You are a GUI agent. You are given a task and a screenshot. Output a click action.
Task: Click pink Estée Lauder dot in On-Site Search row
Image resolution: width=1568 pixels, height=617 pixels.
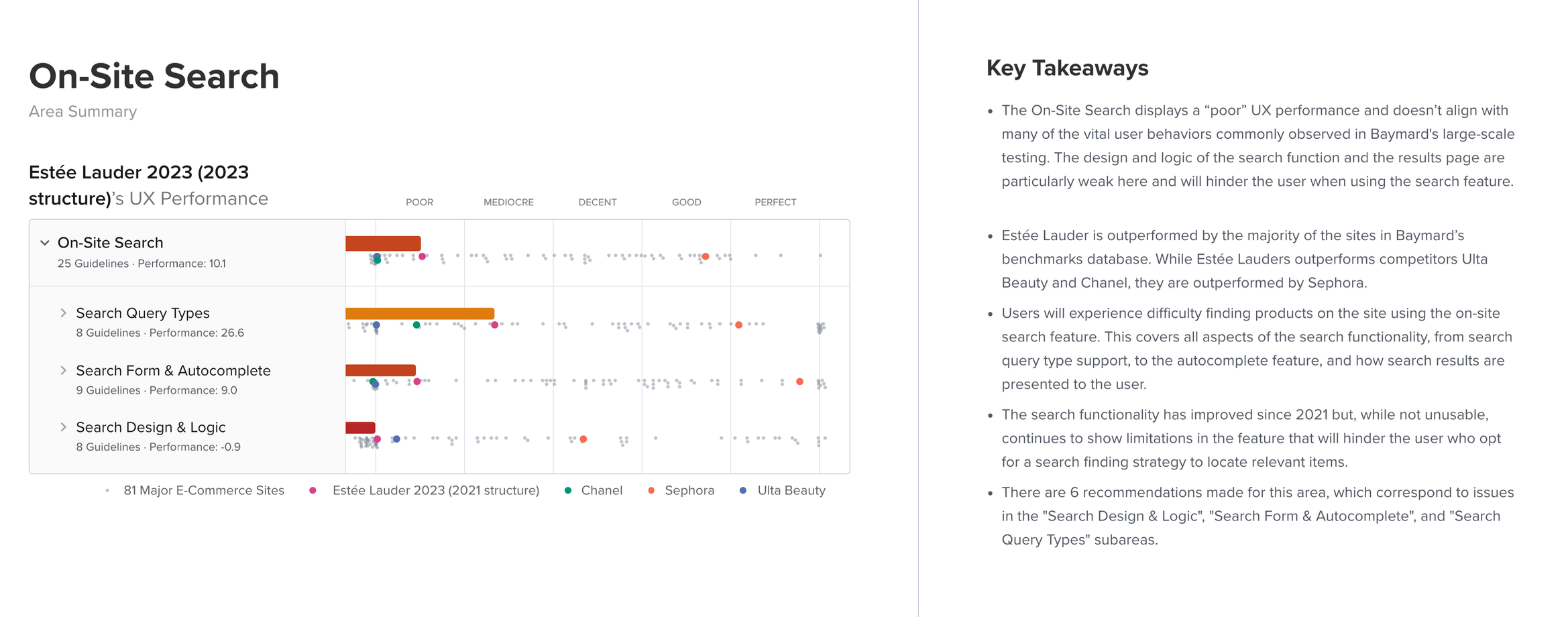tap(422, 256)
